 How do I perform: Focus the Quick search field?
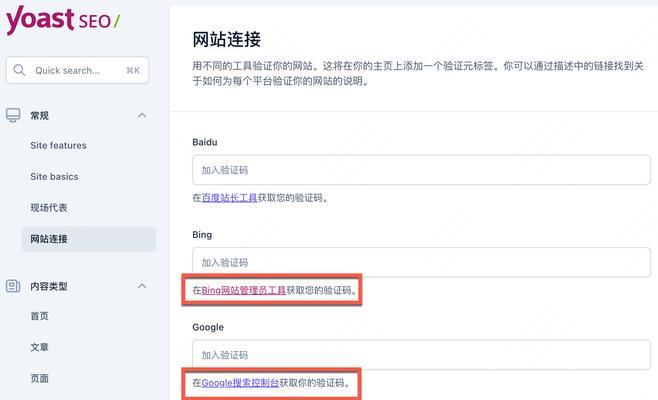78,70
